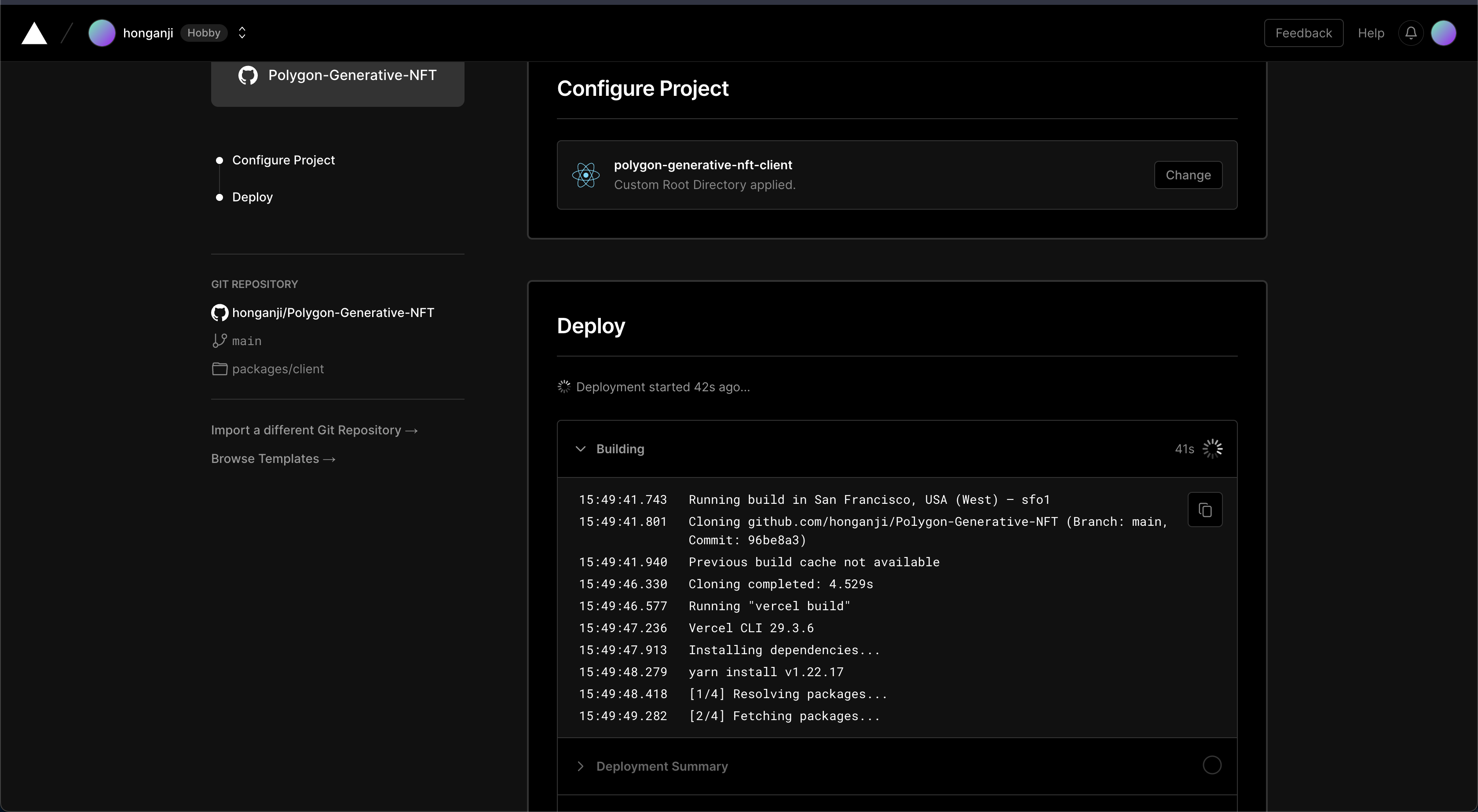
Task: Click the Building spinner indicator
Action: point(1212,449)
